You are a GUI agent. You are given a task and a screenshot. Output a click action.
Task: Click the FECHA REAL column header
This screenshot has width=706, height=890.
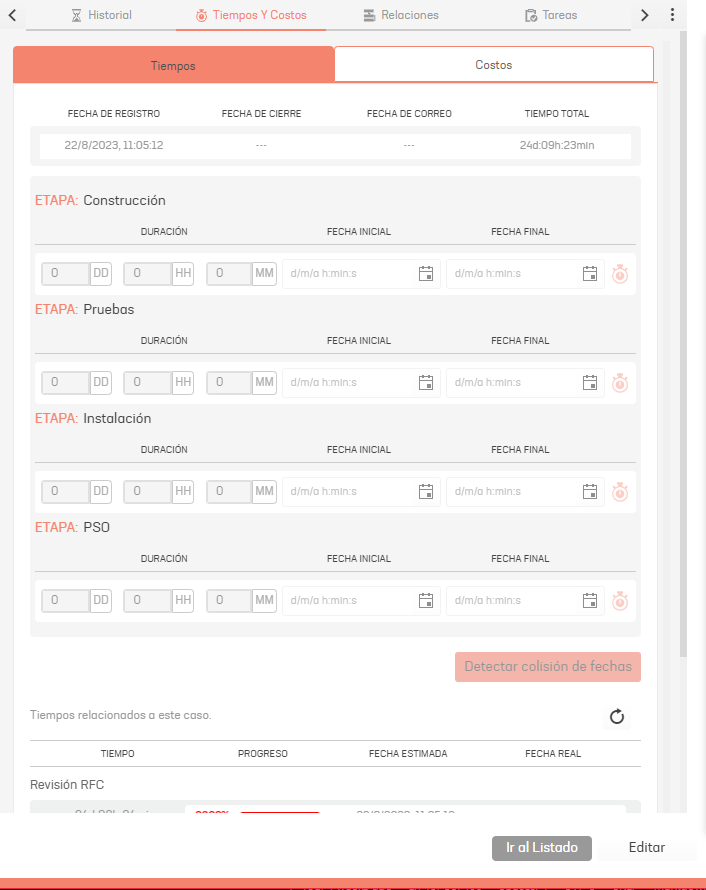(553, 754)
